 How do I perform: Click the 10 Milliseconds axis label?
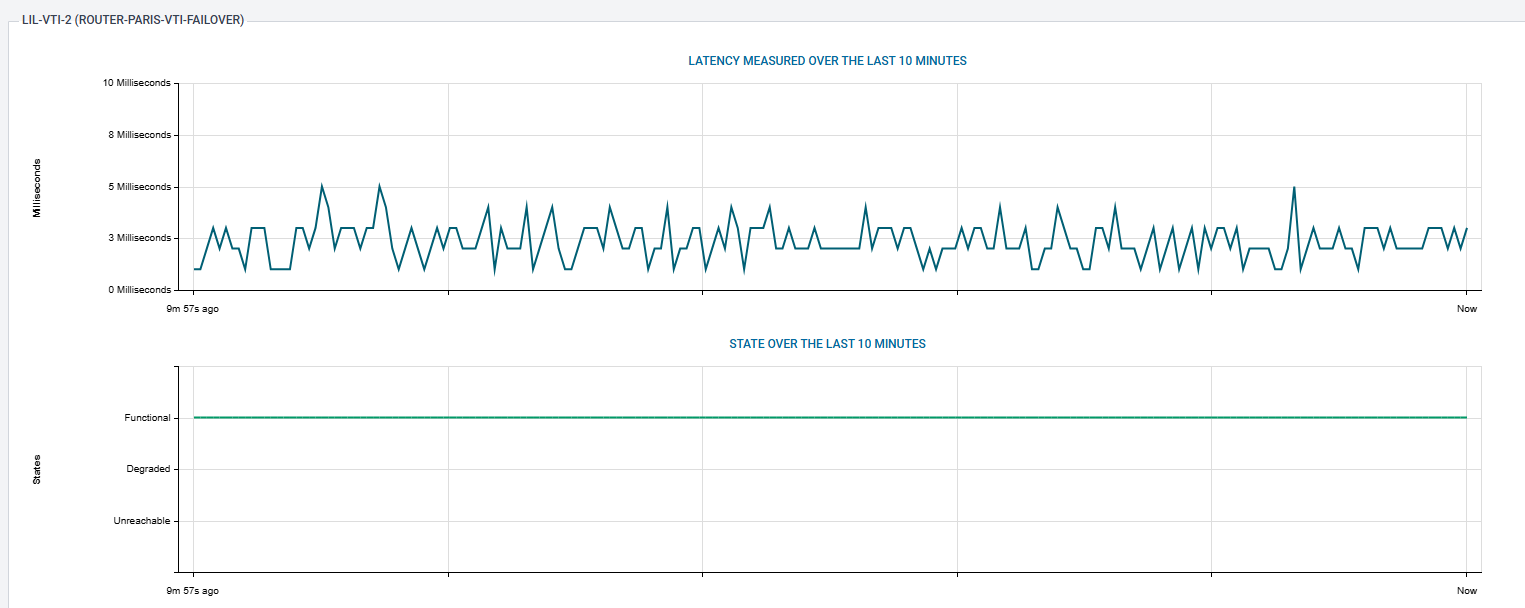tap(137, 83)
